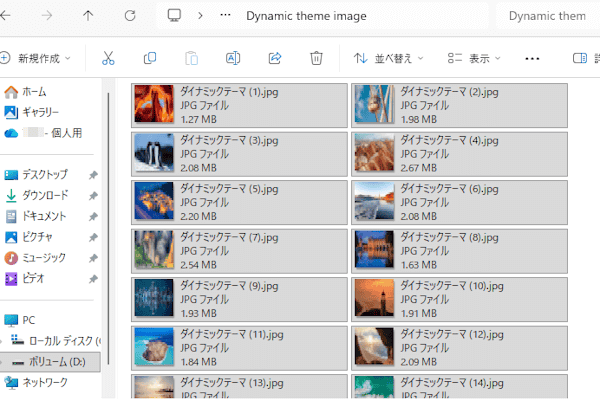The width and height of the screenshot is (600, 401).
Task: Open the See more toolbar options
Action: tap(532, 58)
